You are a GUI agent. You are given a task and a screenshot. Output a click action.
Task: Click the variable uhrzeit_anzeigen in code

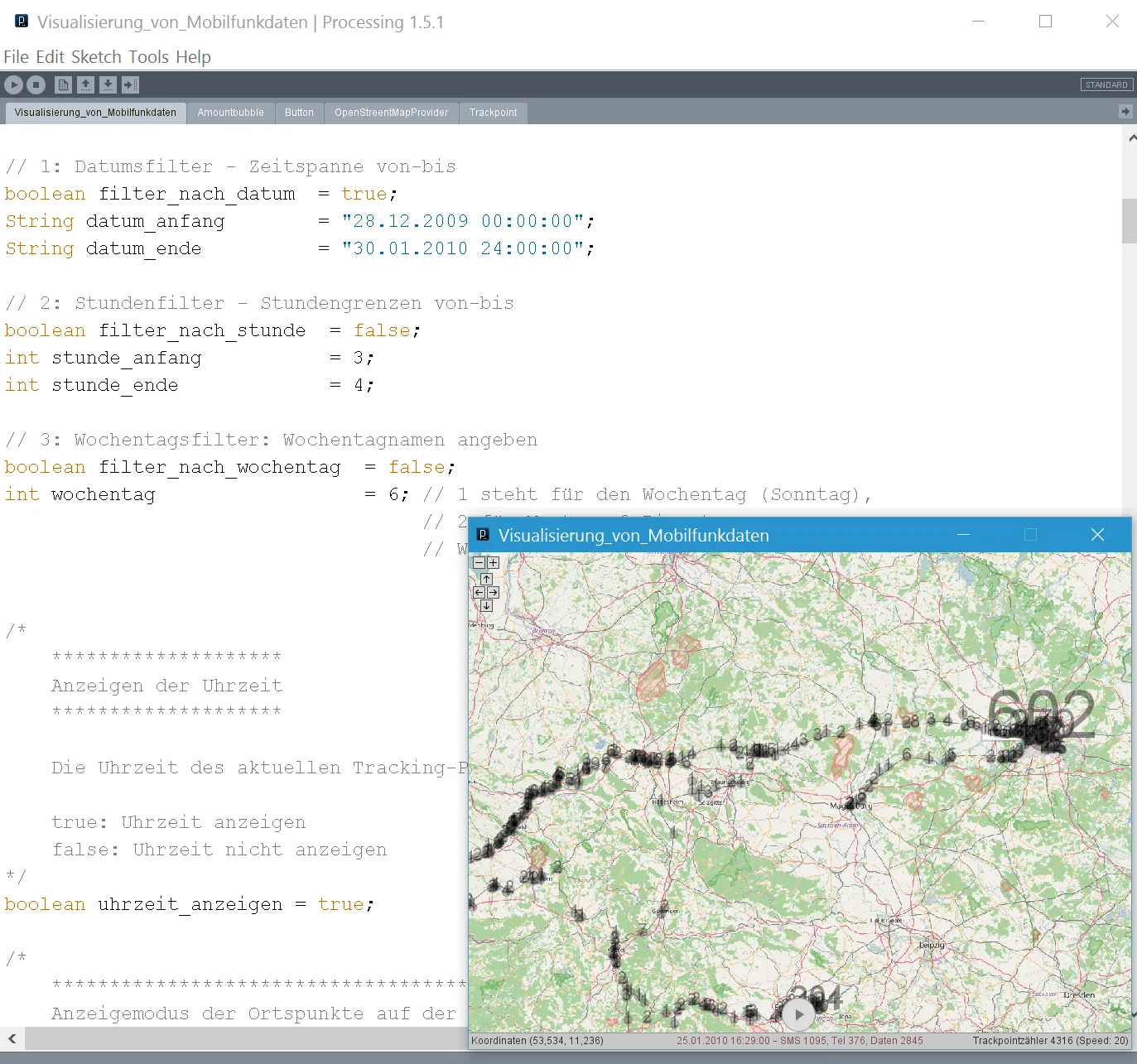[190, 904]
